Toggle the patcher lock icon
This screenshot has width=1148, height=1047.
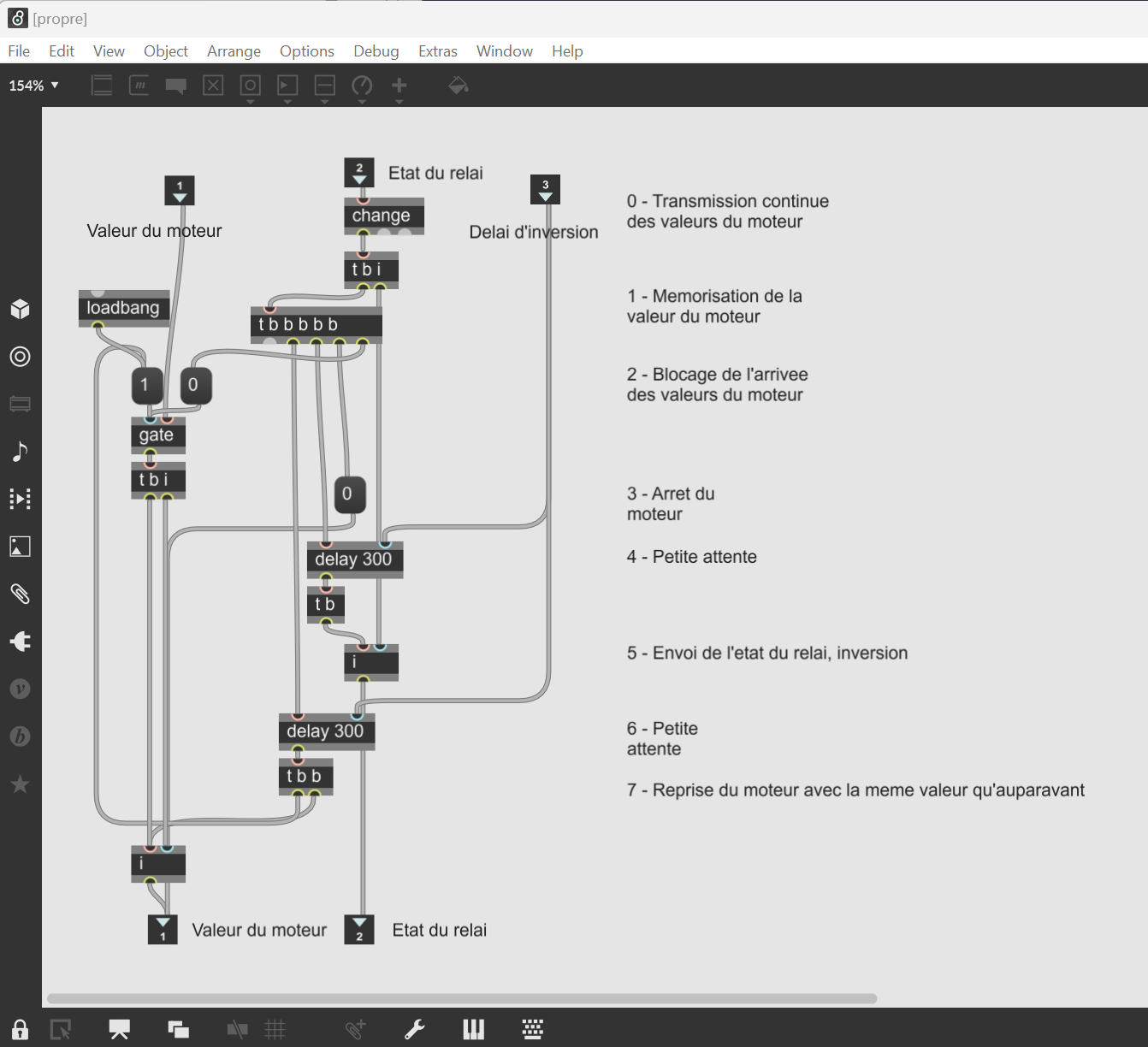(21, 1029)
